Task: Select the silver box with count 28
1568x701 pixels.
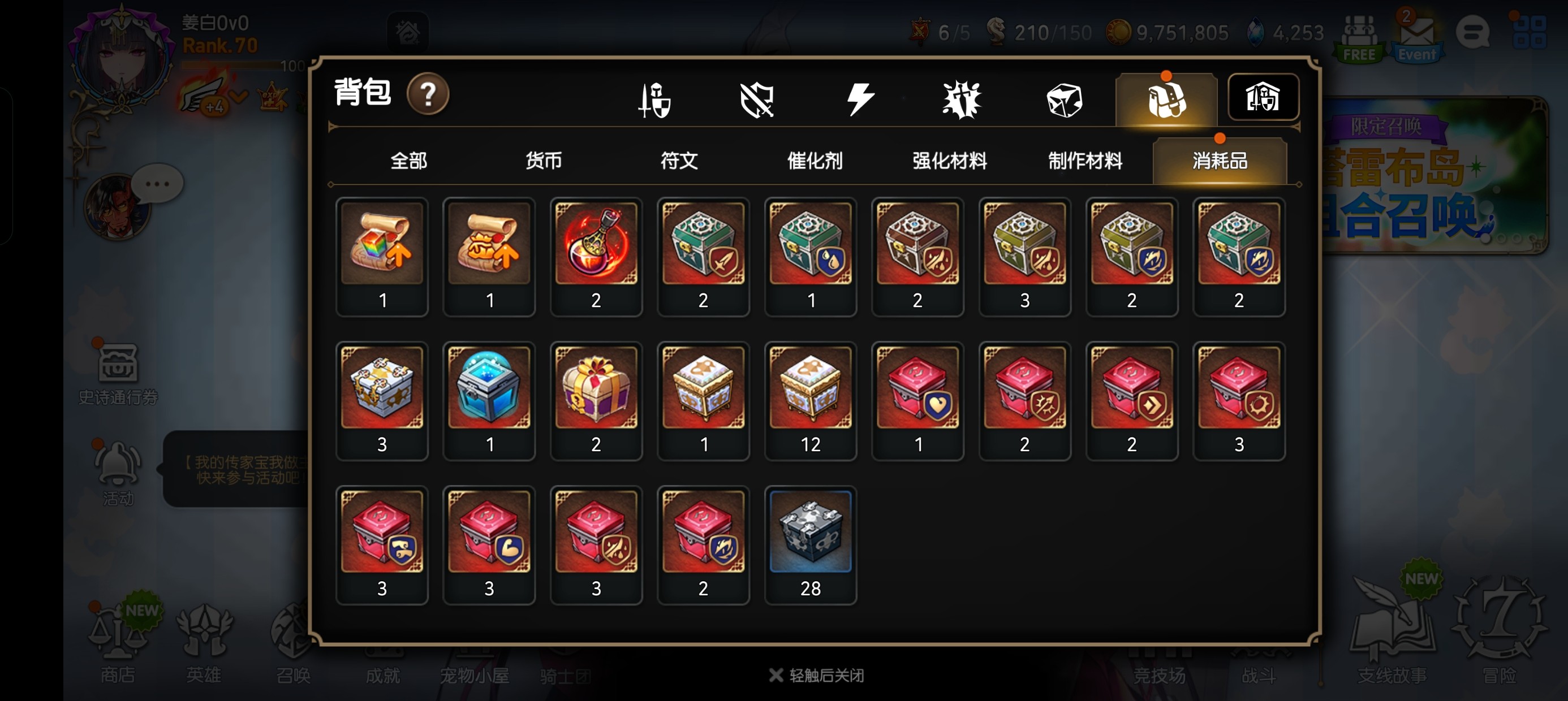Action: tap(811, 545)
